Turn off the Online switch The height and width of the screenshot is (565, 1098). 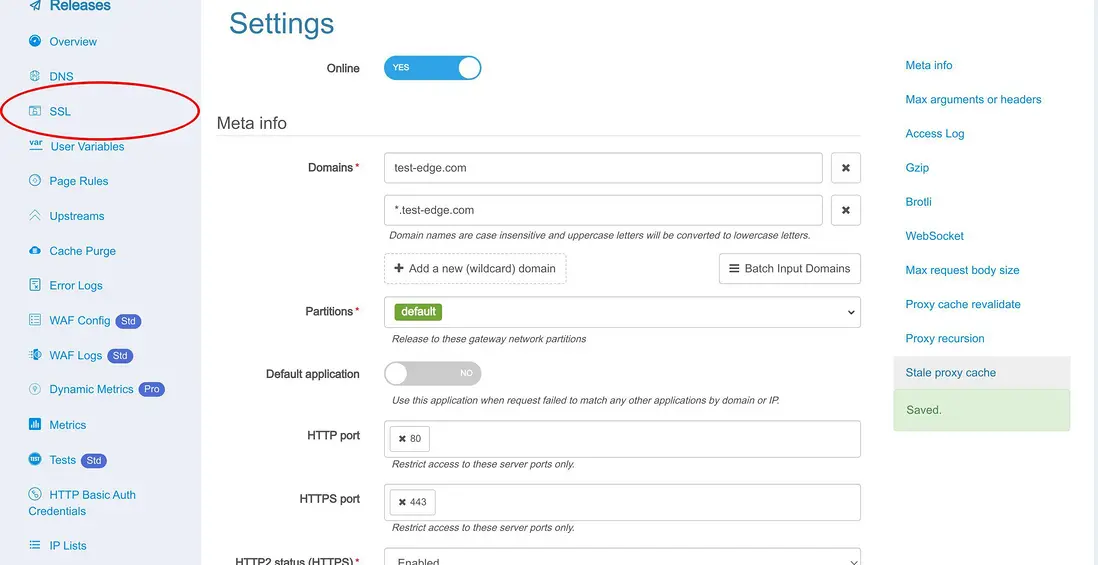click(432, 68)
